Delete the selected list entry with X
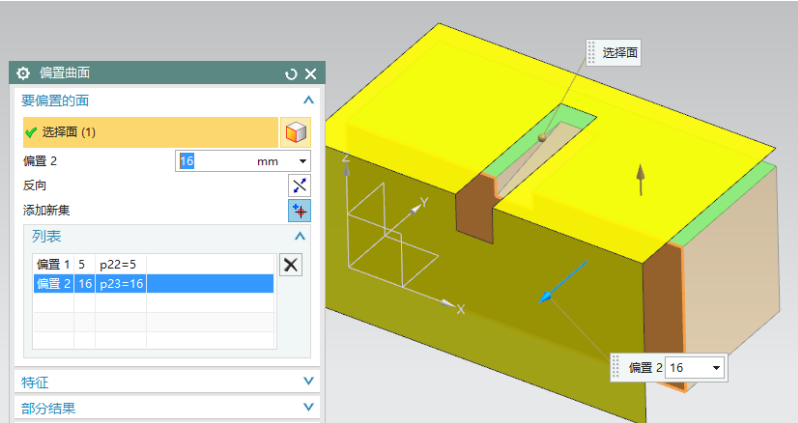The width and height of the screenshot is (798, 423). (290, 264)
